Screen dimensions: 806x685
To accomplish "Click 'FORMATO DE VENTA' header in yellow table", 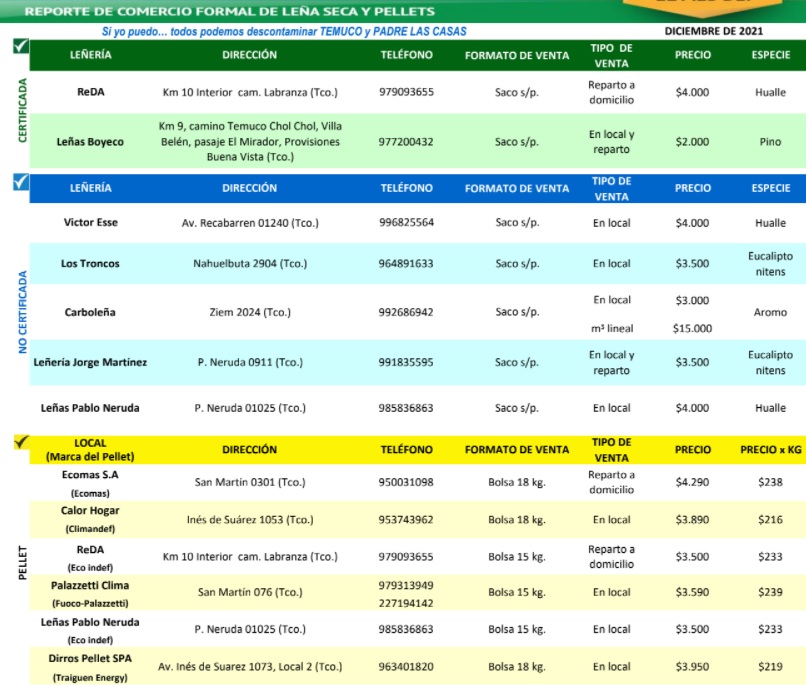I will [x=517, y=449].
